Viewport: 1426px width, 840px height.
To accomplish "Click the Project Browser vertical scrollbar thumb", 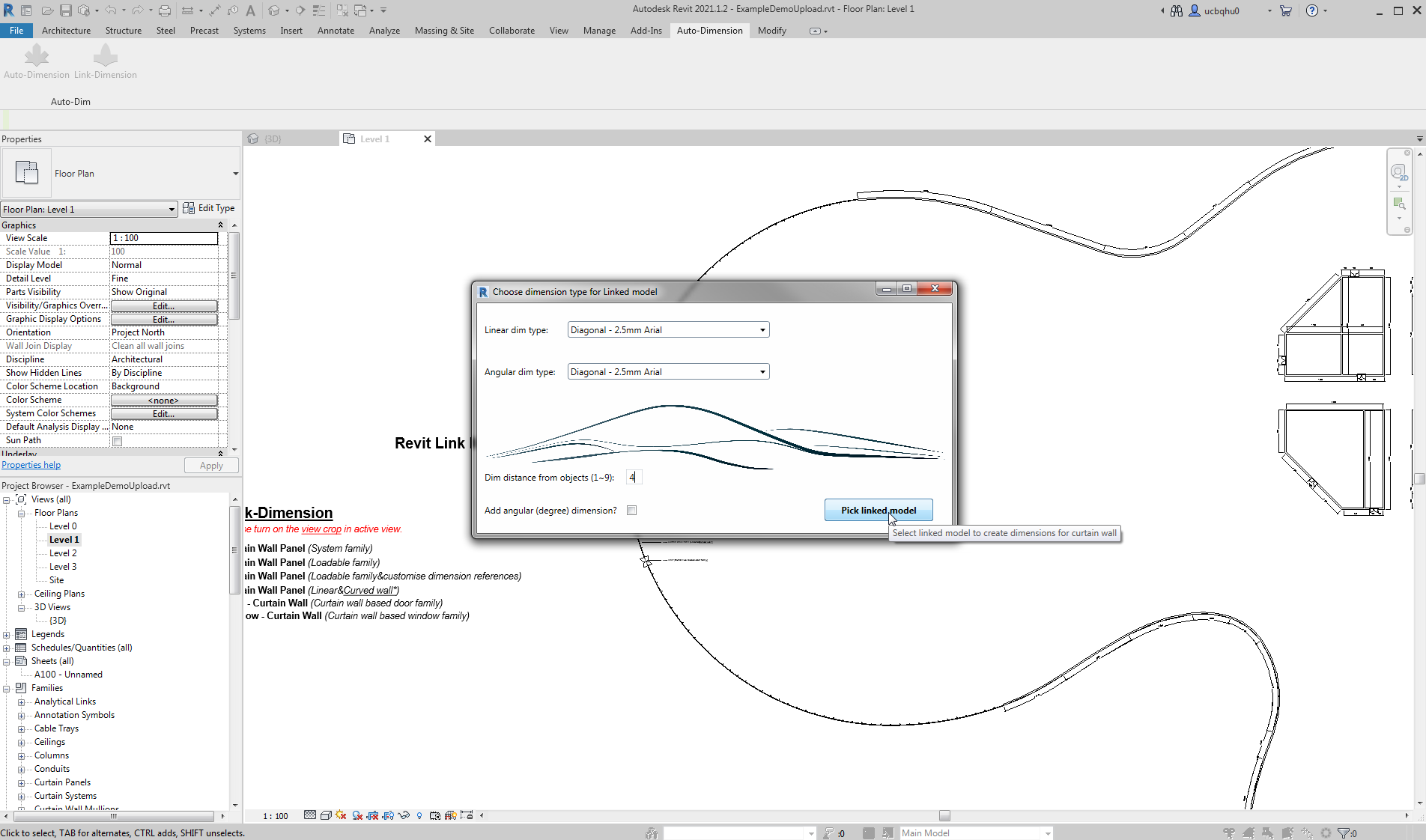I will tap(234, 550).
